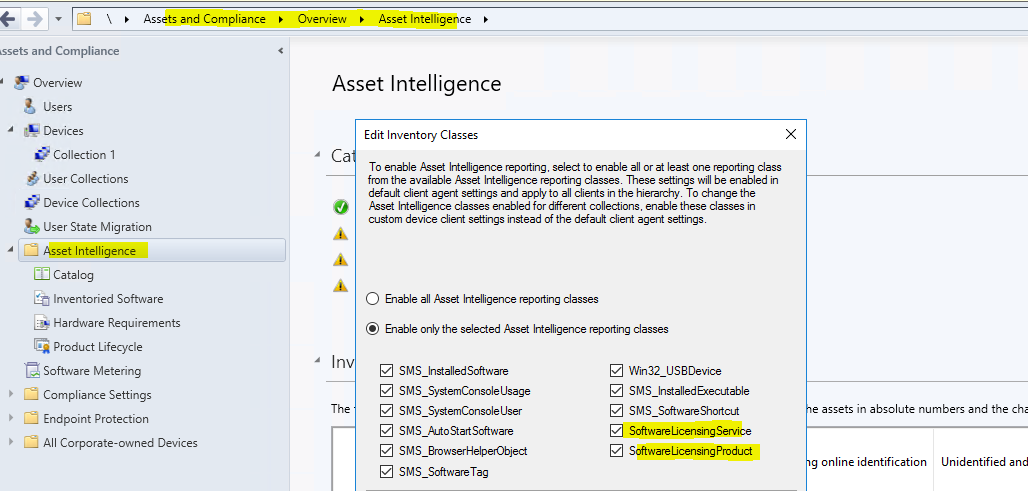
Task: Toggle SoftwareLicensingService checkbox
Action: click(x=616, y=431)
